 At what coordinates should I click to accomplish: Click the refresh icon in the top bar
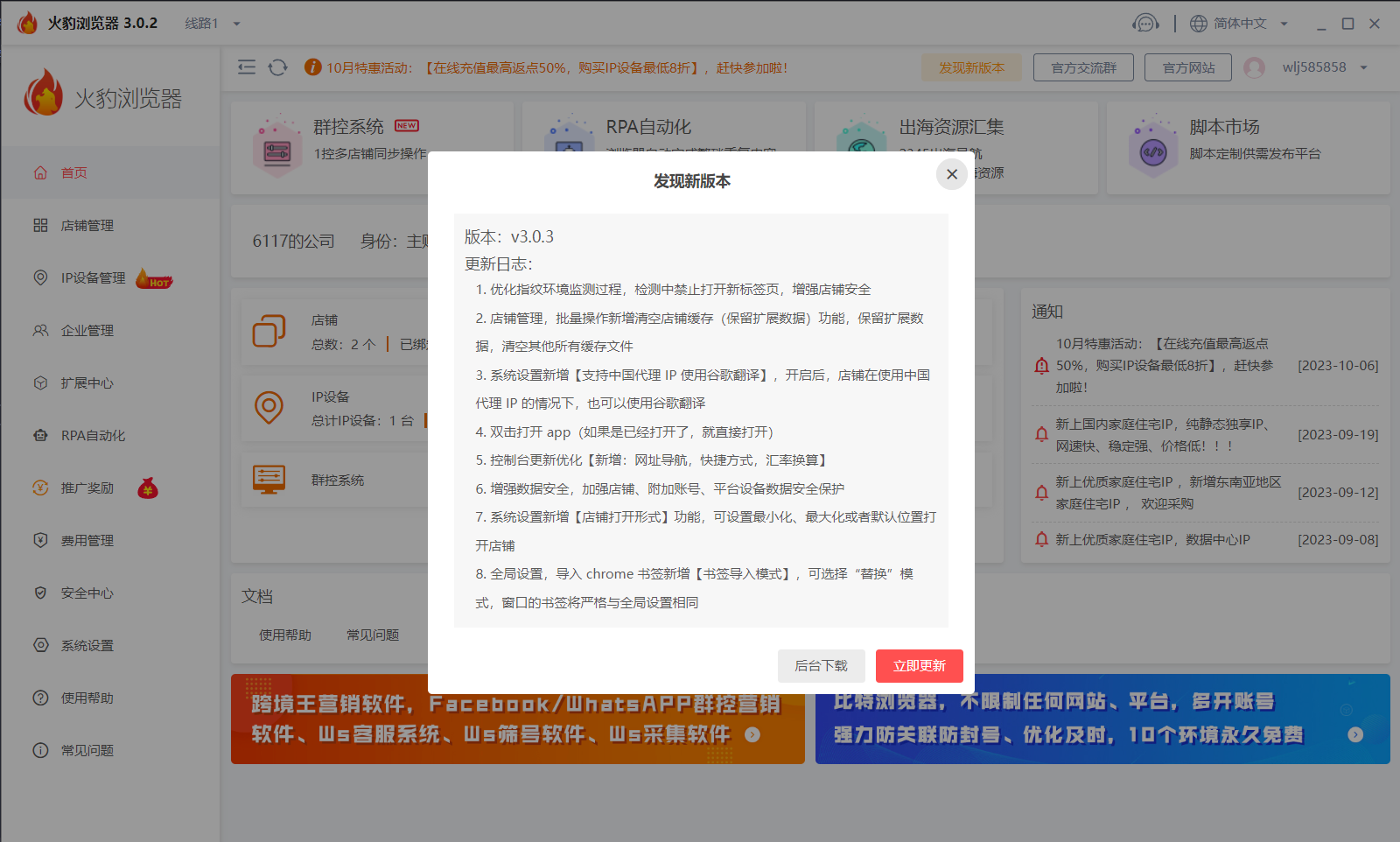(277, 67)
